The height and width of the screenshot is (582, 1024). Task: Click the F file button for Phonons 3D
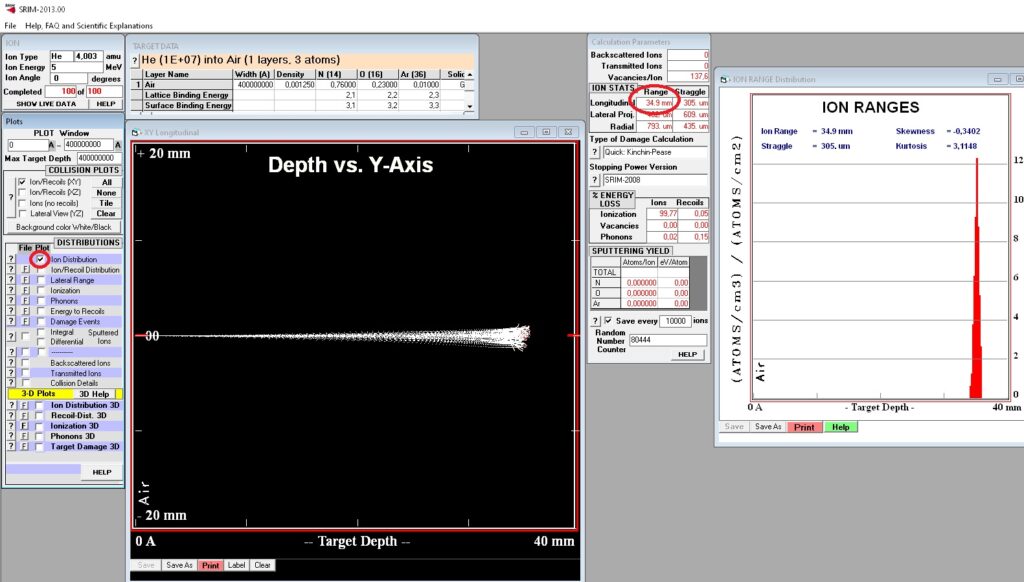[24, 436]
